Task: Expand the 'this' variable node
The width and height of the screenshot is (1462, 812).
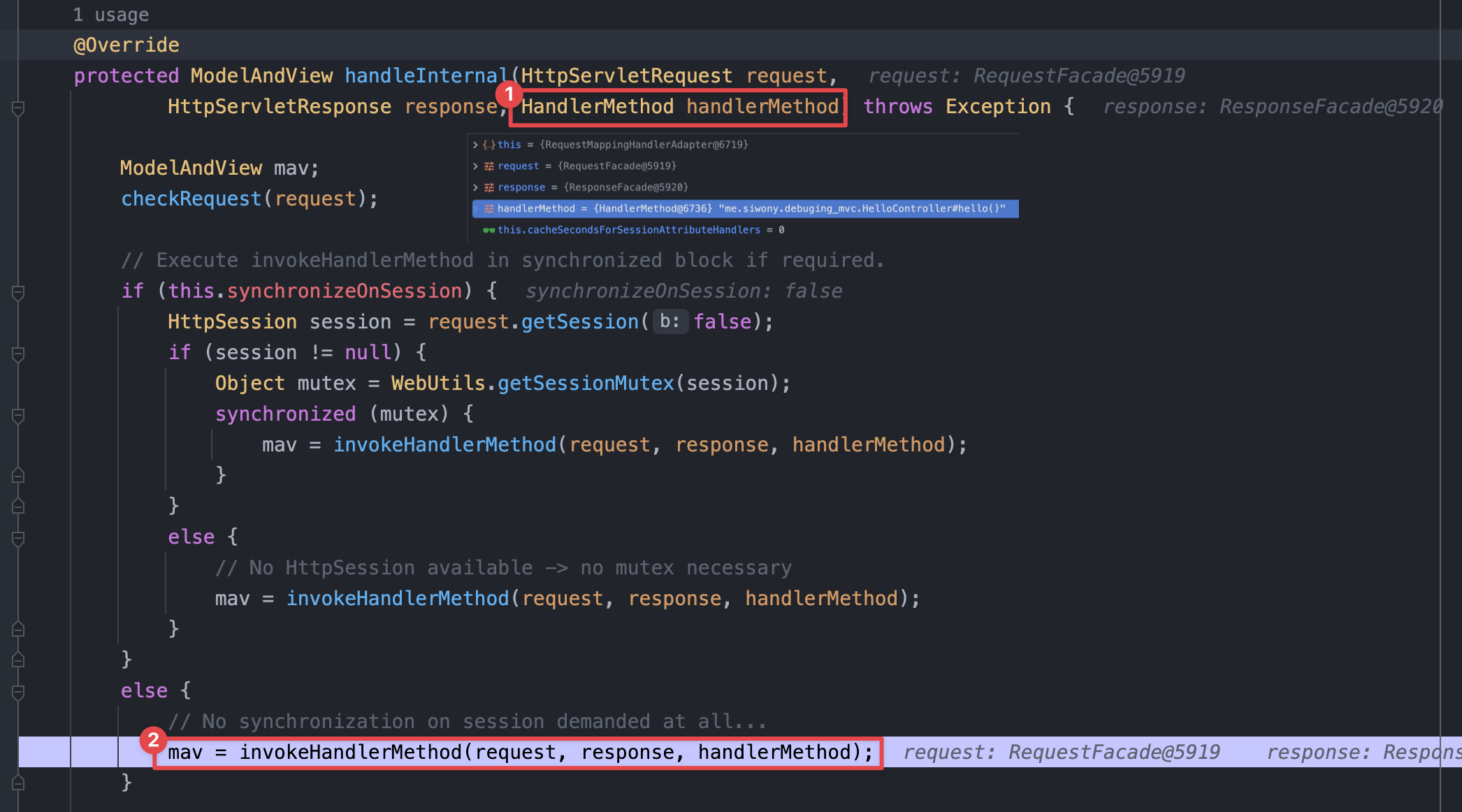Action: (475, 145)
